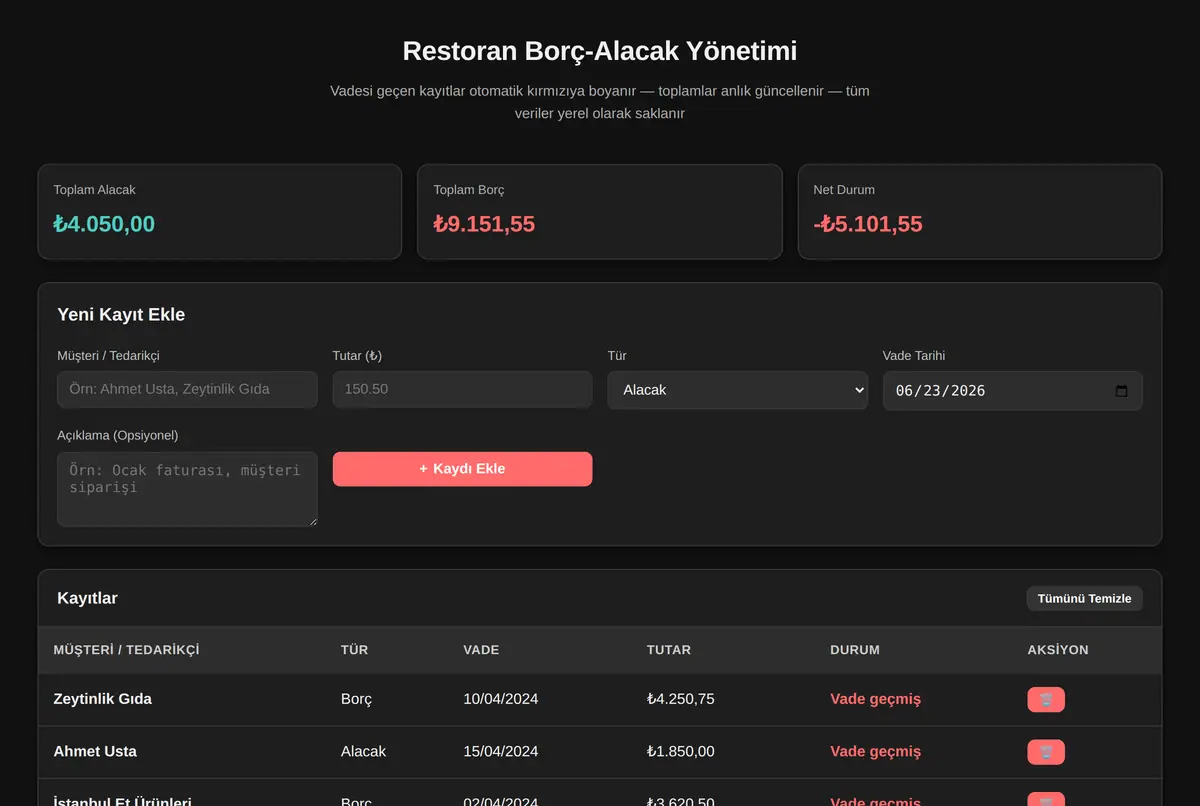Click the date cell 15/04/2024

click(x=500, y=751)
